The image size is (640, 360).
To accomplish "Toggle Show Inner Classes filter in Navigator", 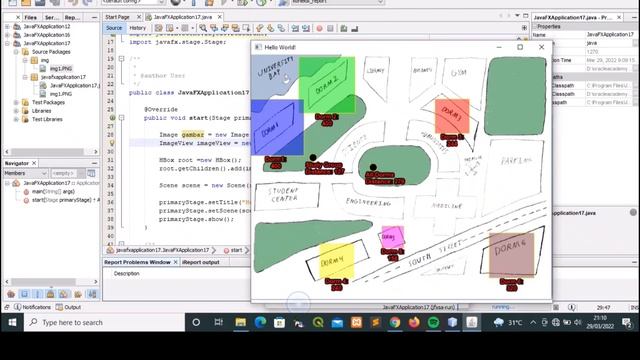I will click(64, 294).
